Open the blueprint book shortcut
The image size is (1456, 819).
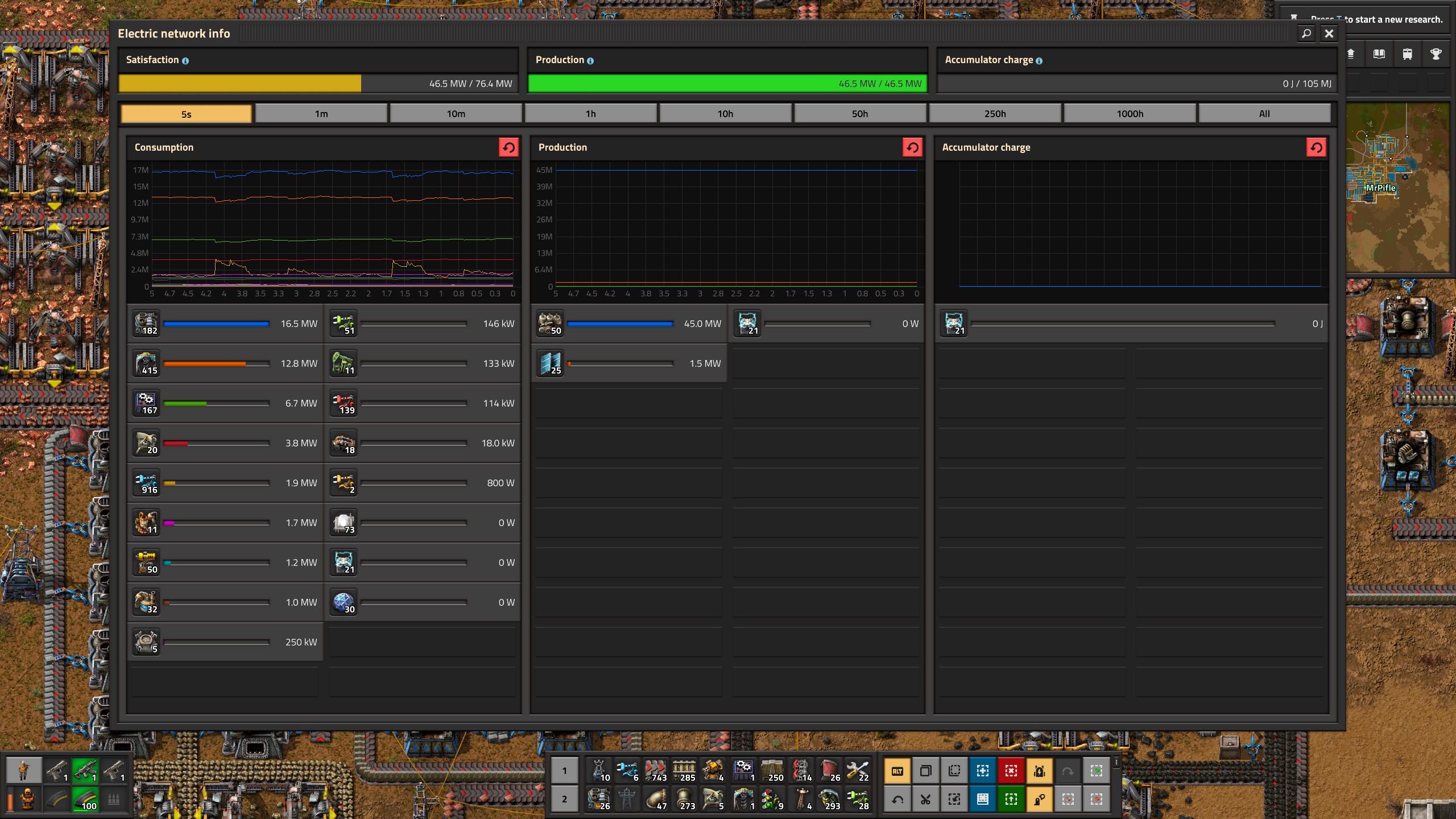click(x=982, y=800)
